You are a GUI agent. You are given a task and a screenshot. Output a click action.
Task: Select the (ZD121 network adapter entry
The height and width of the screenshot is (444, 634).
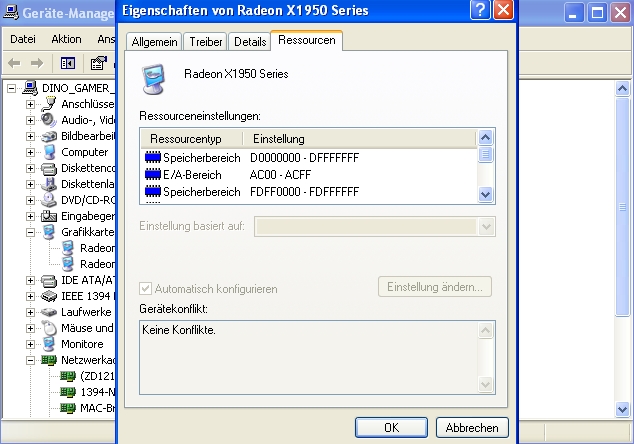pyautogui.click(x=87, y=376)
